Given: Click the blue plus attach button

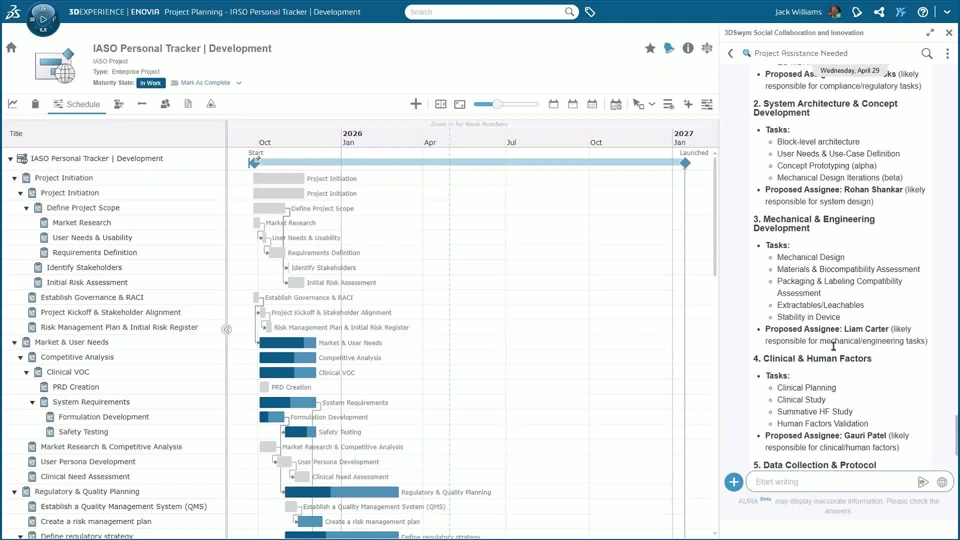Looking at the screenshot, I should [x=733, y=482].
